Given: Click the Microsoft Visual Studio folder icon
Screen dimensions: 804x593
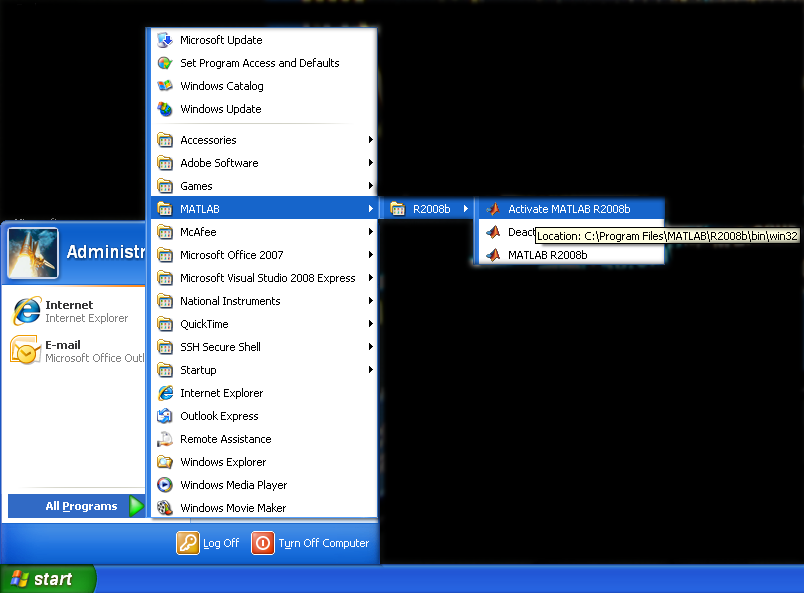Looking at the screenshot, I should click(165, 278).
